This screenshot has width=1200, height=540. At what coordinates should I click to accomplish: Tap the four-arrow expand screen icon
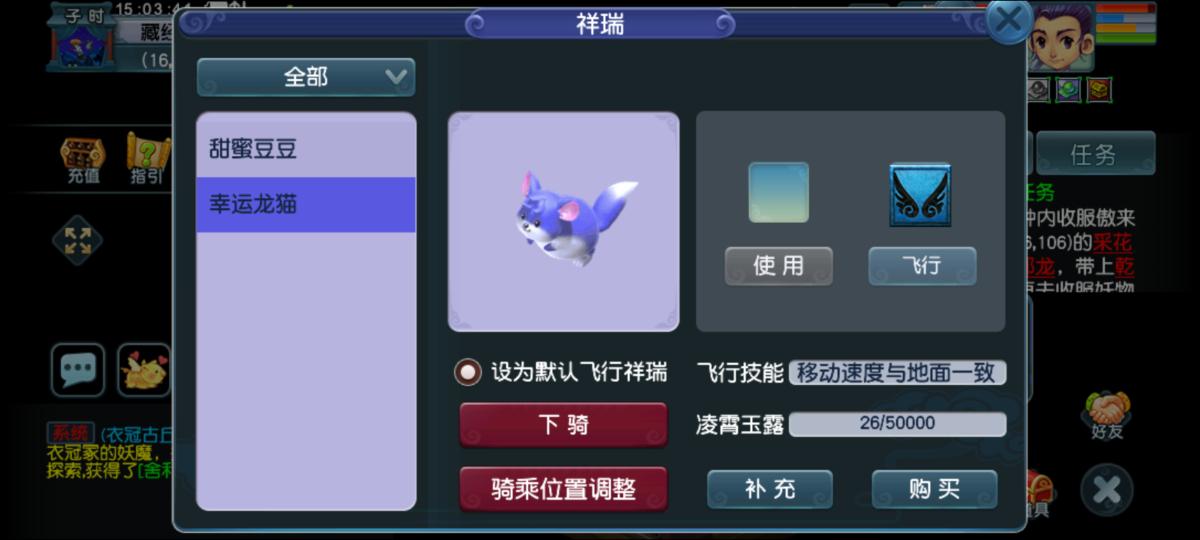78,240
